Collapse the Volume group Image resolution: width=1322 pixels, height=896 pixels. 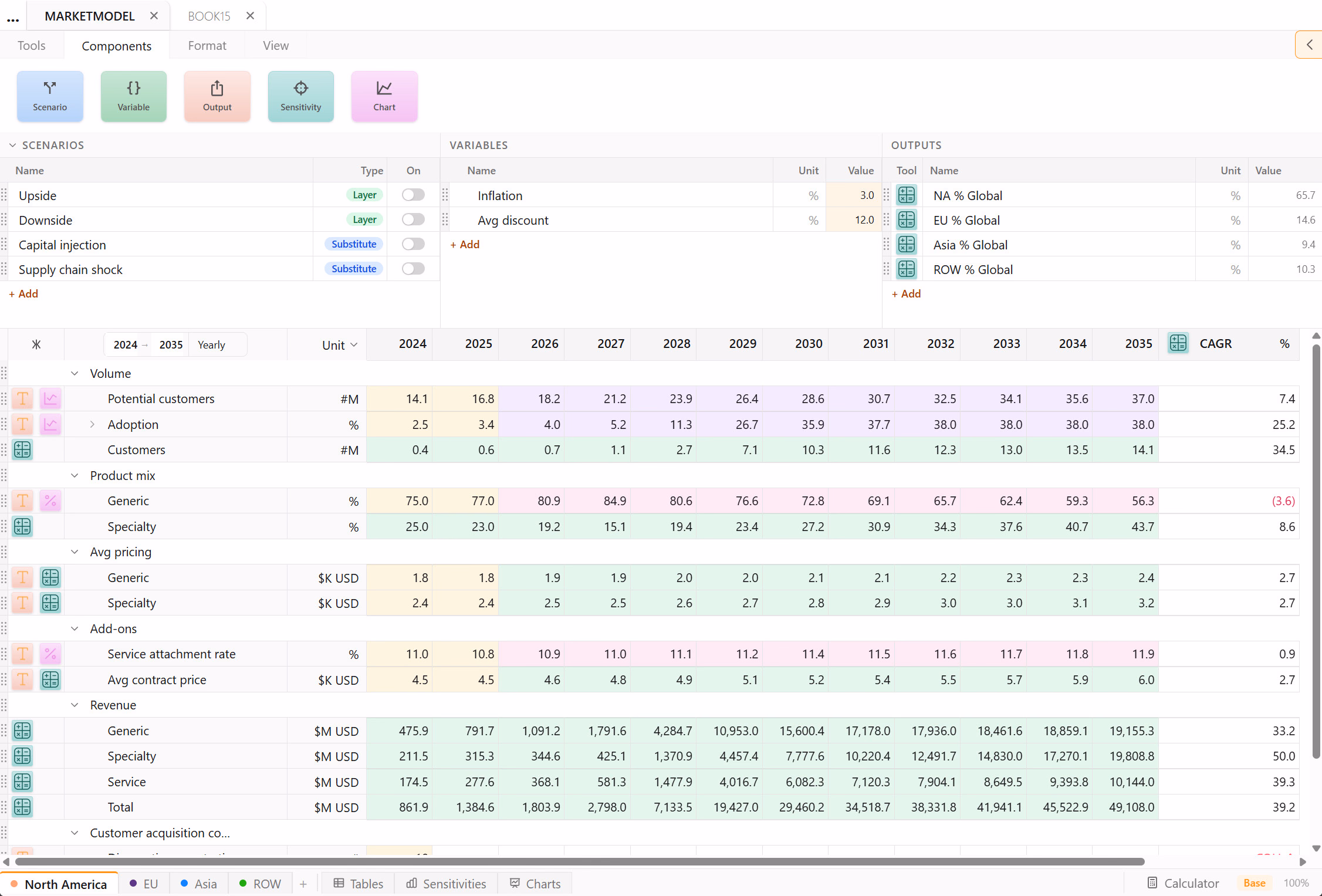coord(75,373)
